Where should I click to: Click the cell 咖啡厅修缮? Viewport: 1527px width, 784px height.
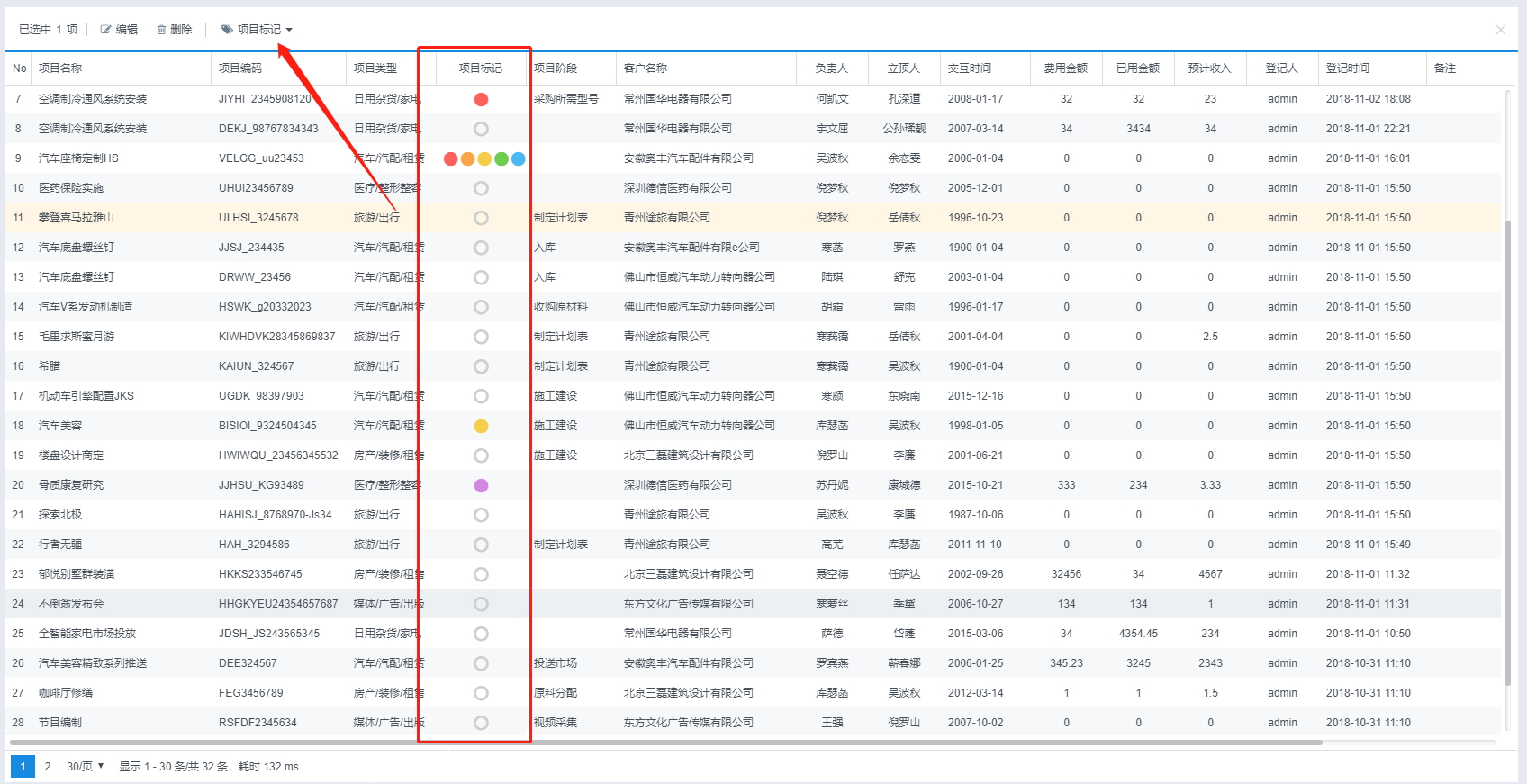tap(66, 693)
